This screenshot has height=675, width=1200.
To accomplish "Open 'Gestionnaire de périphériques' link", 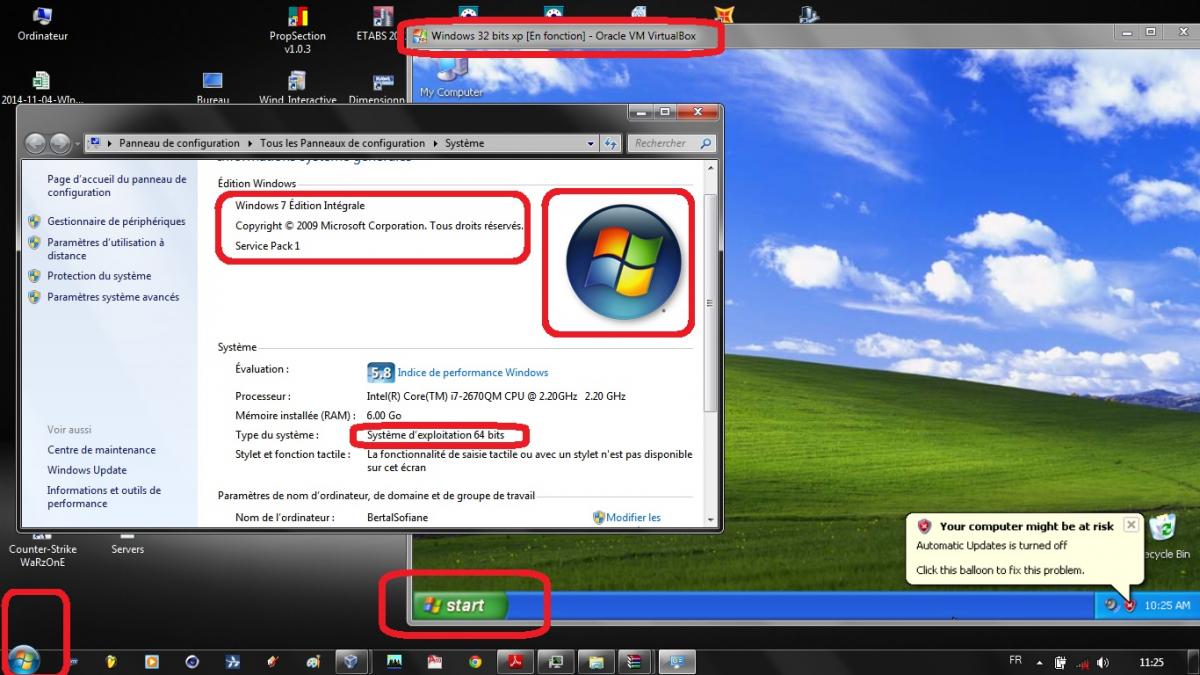I will [x=116, y=221].
